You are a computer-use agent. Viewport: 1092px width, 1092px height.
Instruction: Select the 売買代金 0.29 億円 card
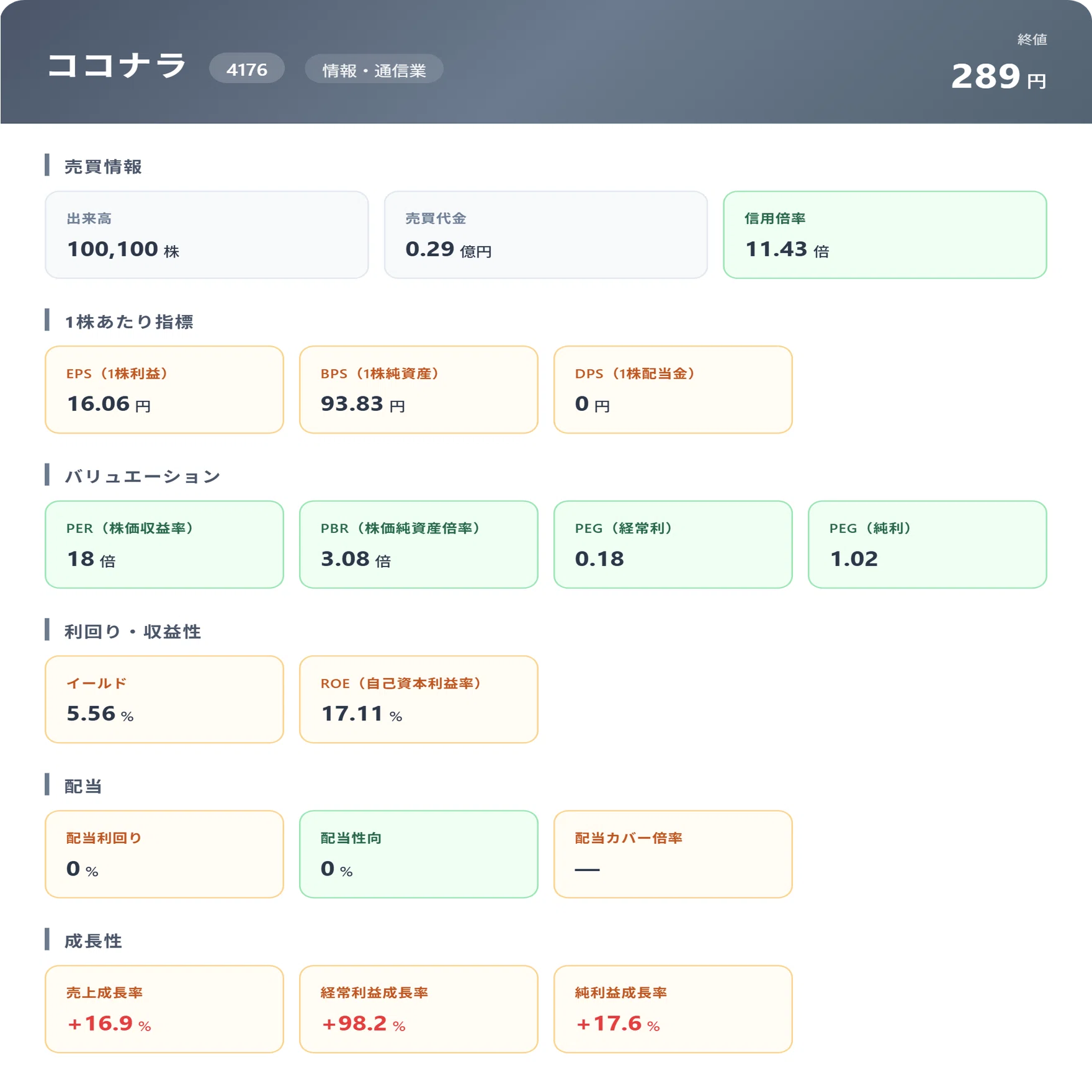point(546,235)
